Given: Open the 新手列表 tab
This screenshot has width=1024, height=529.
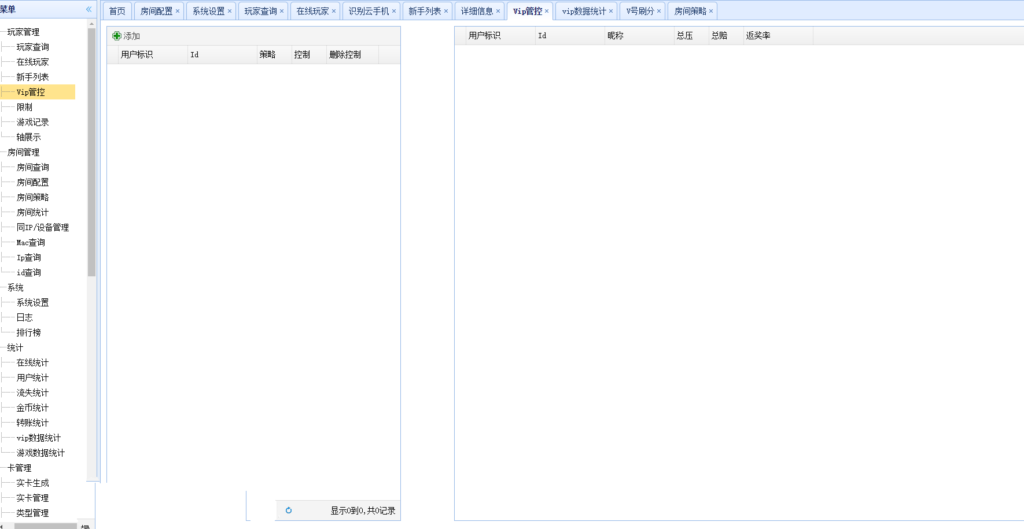Looking at the screenshot, I should [x=425, y=11].
